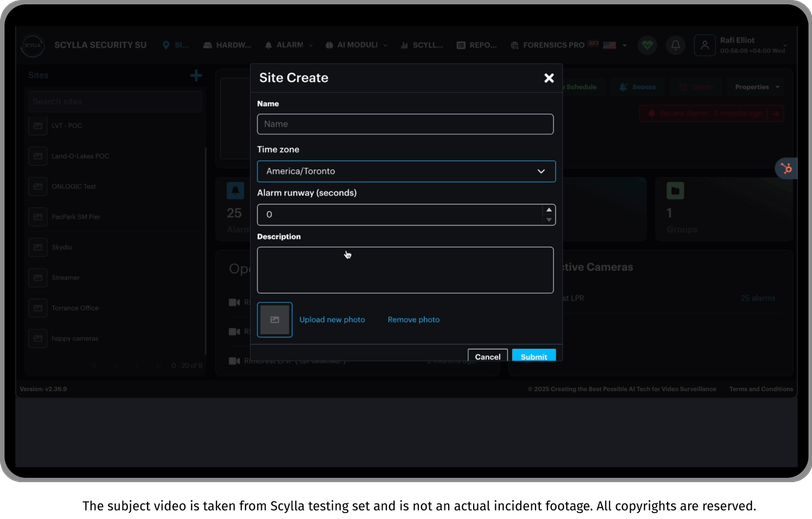The width and height of the screenshot is (812, 519).
Task: Click the image icon beside Land-O-Lakes POC
Action: [38, 156]
